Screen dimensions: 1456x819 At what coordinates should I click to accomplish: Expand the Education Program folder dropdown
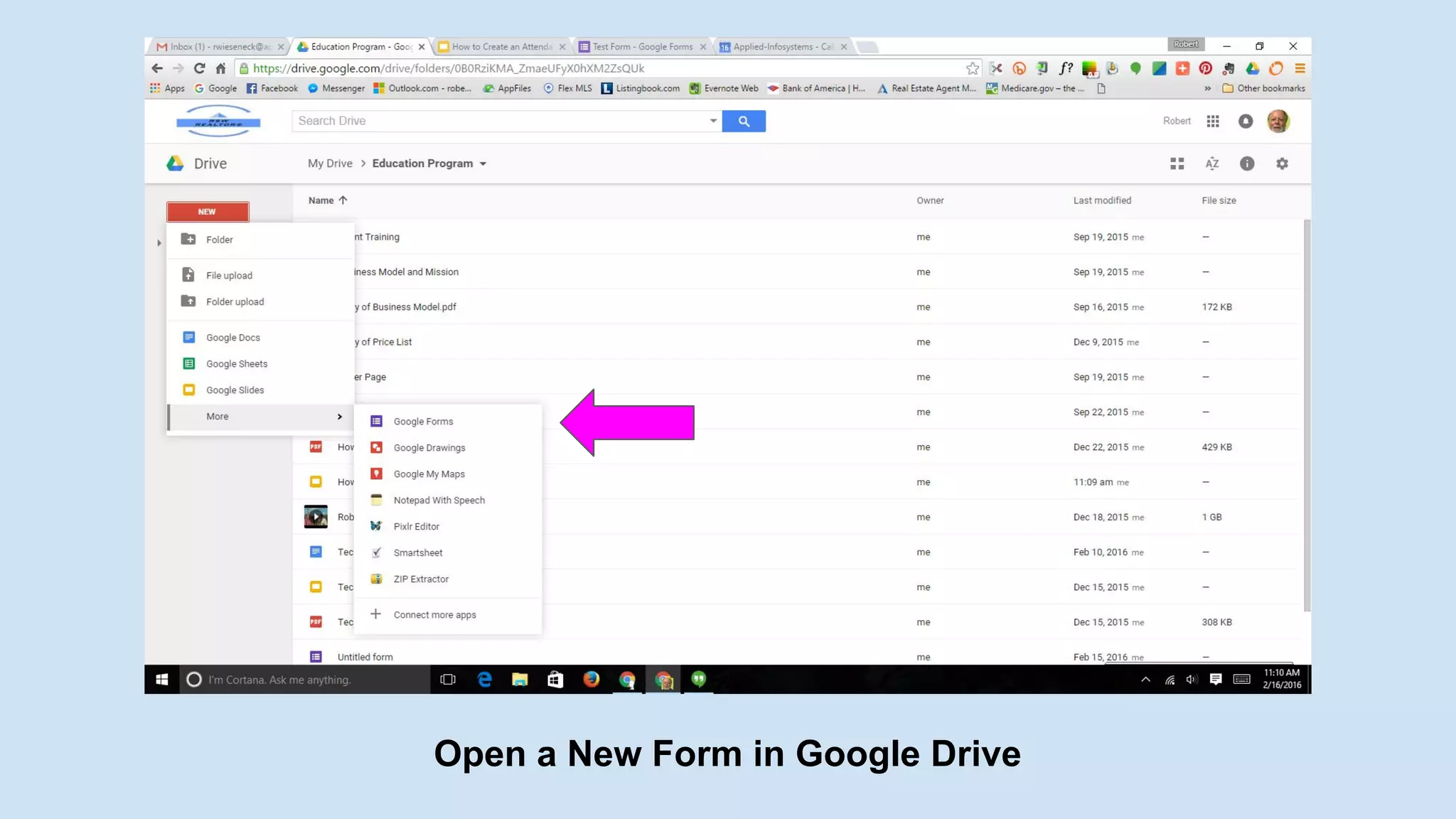pos(483,164)
